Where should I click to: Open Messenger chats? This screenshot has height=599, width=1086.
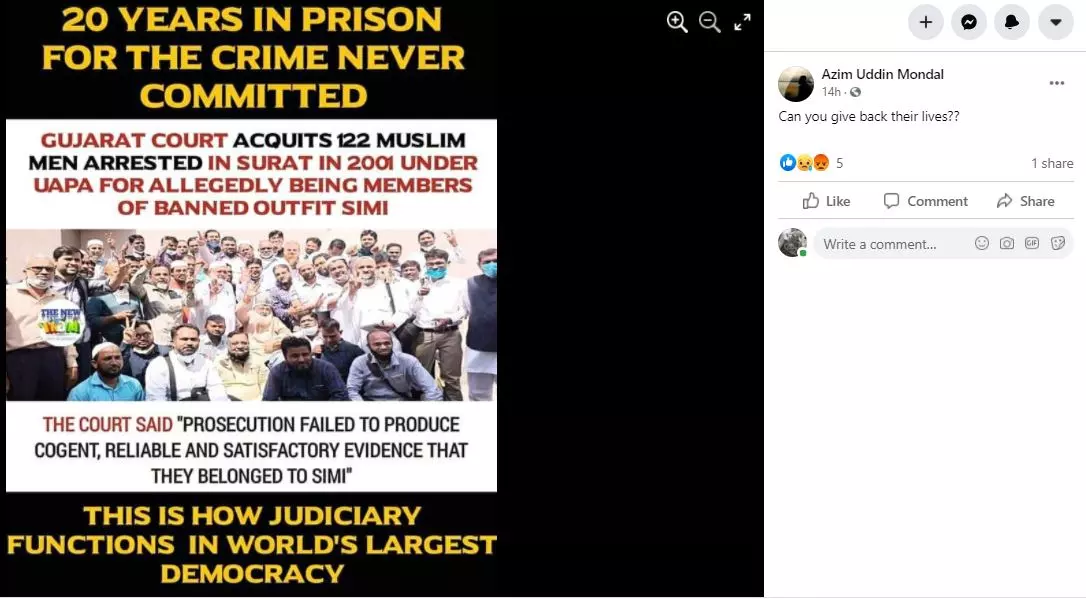969,22
